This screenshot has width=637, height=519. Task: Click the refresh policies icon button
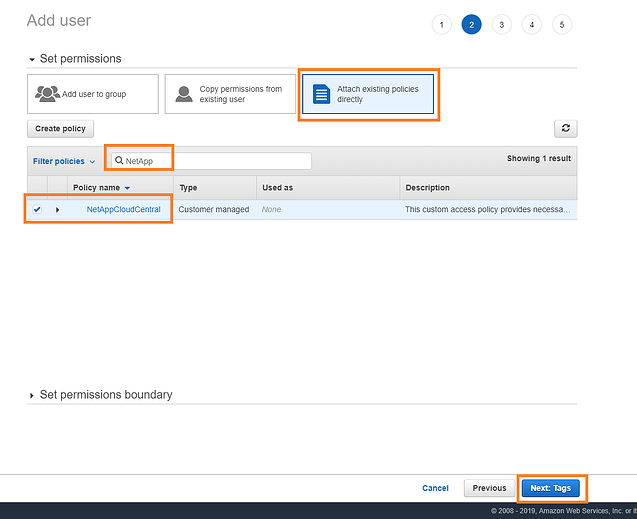pyautogui.click(x=566, y=129)
